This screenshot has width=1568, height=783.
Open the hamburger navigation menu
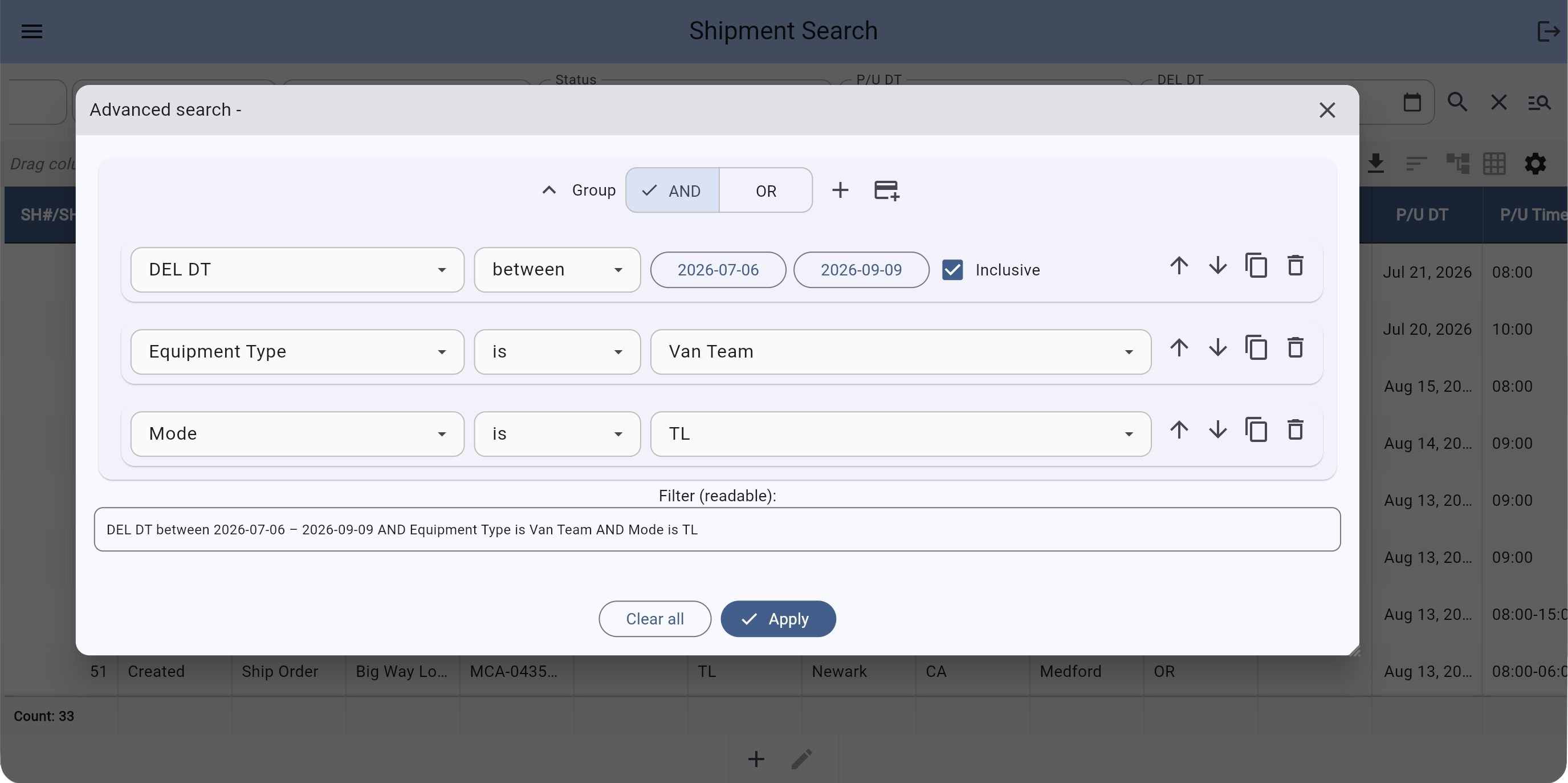(x=32, y=31)
